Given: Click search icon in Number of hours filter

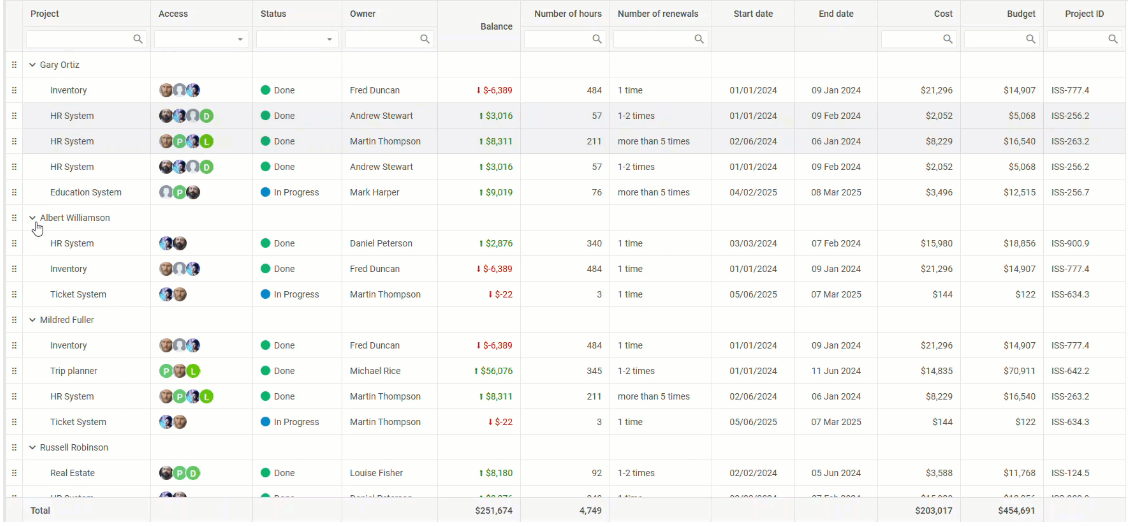Looking at the screenshot, I should tap(597, 40).
